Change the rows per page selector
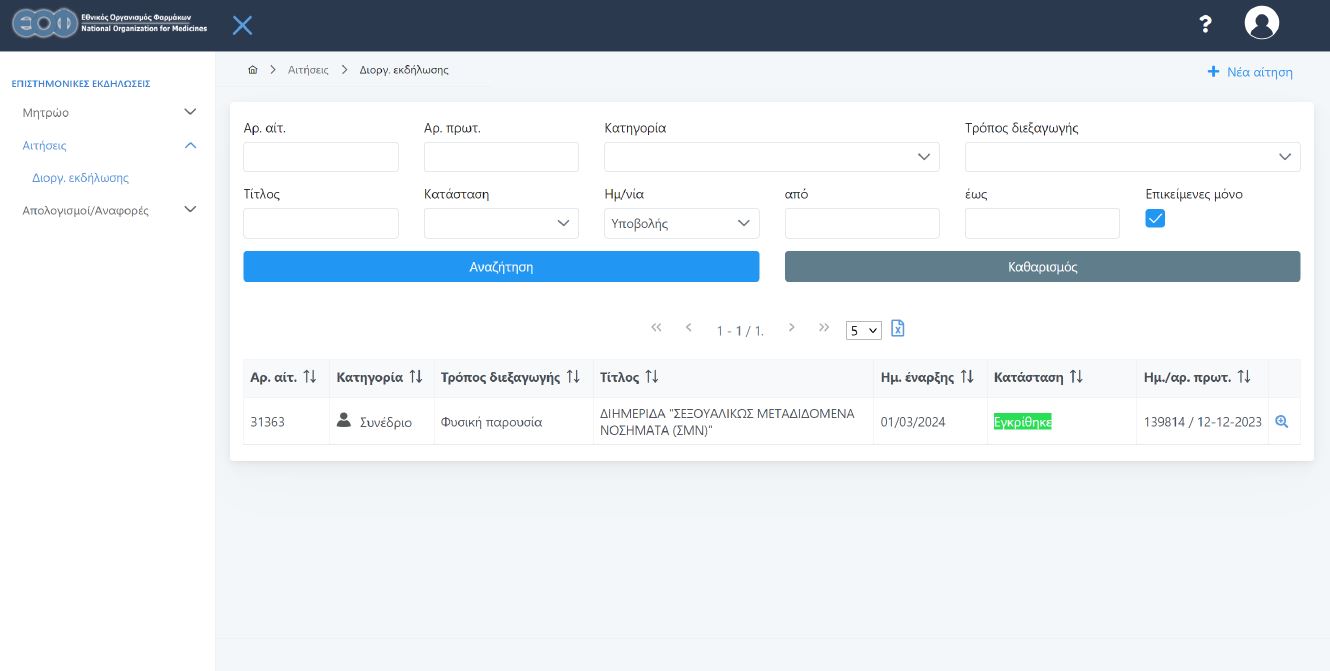Viewport: 1330px width, 671px height. click(863, 330)
